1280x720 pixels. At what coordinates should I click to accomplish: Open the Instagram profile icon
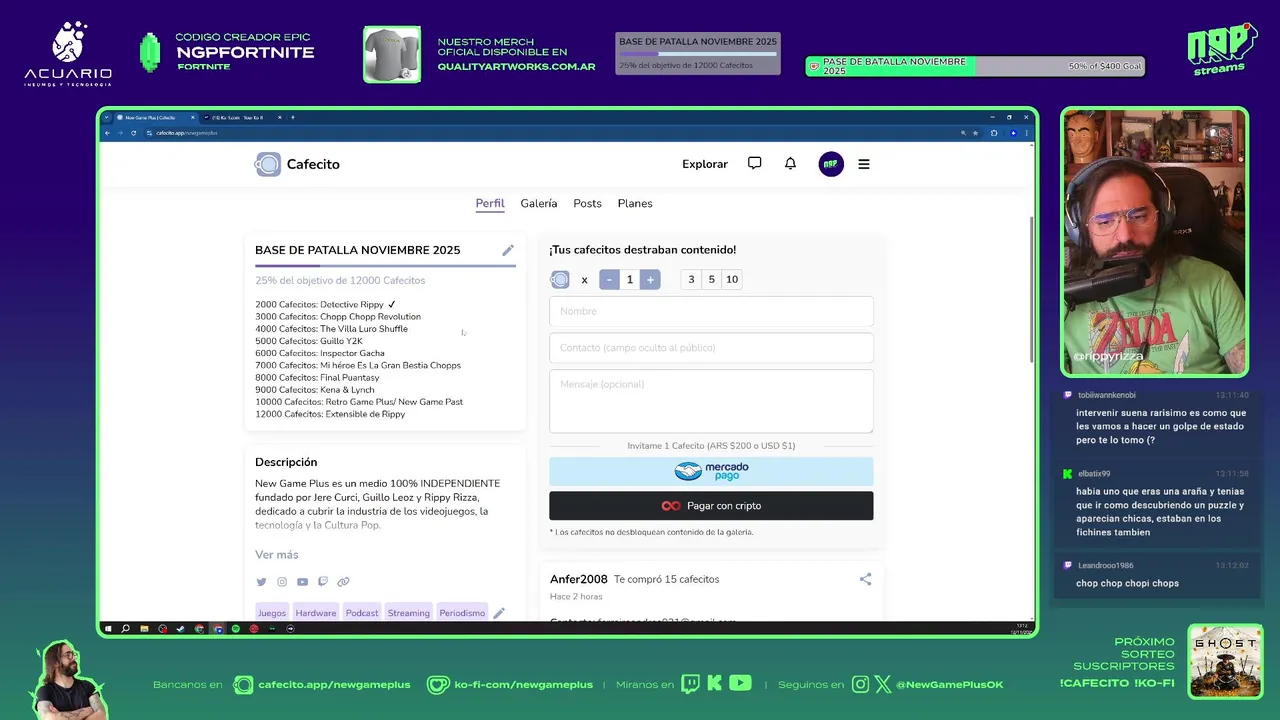pyautogui.click(x=282, y=582)
